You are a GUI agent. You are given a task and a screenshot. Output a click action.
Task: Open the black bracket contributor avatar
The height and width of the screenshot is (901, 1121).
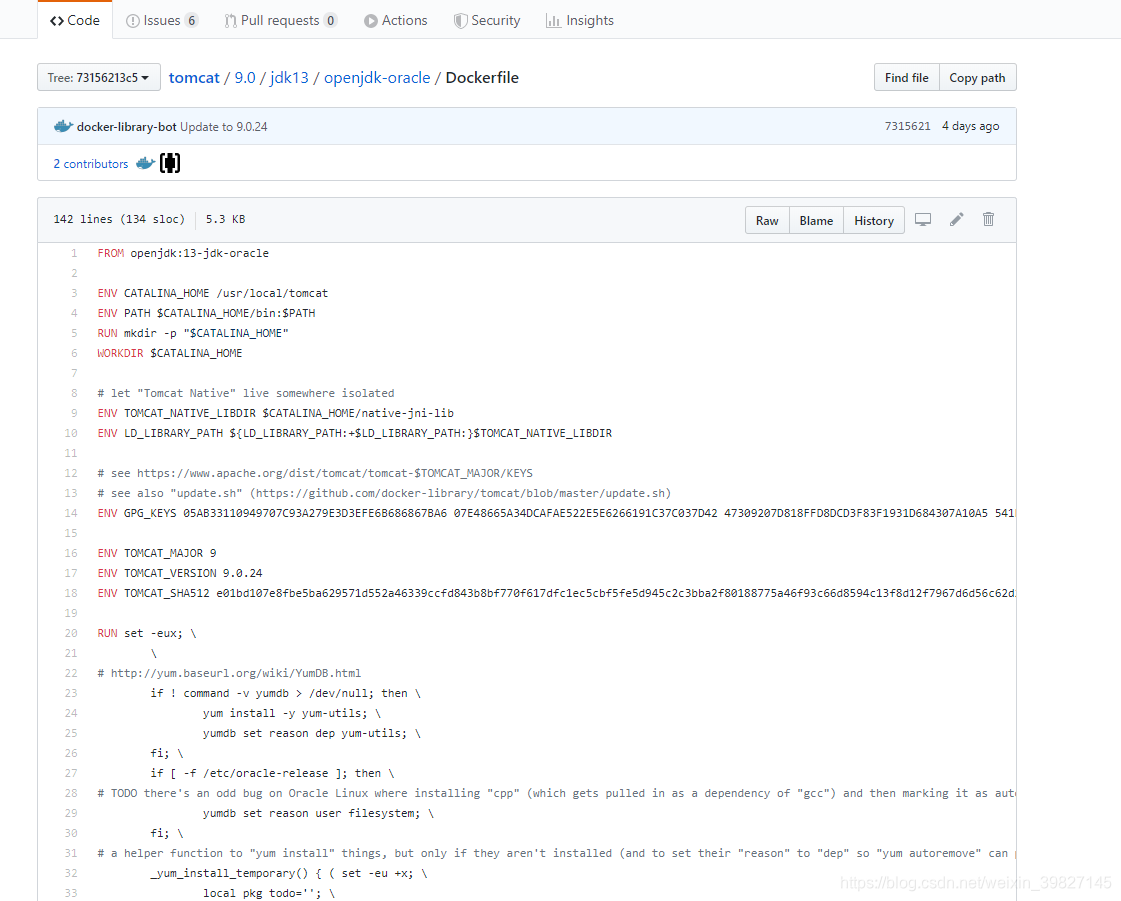tap(170, 163)
